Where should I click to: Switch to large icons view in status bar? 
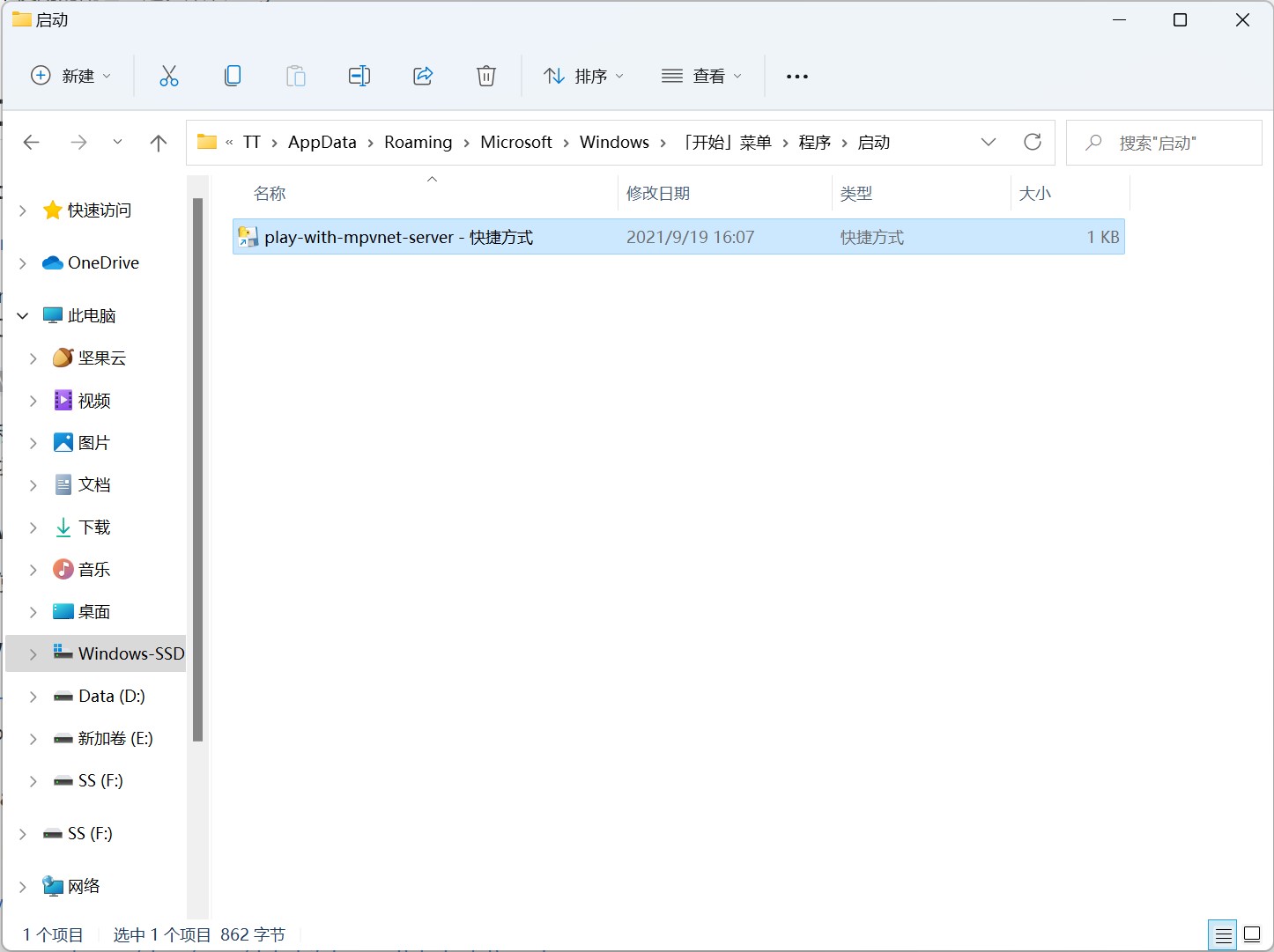tap(1252, 934)
